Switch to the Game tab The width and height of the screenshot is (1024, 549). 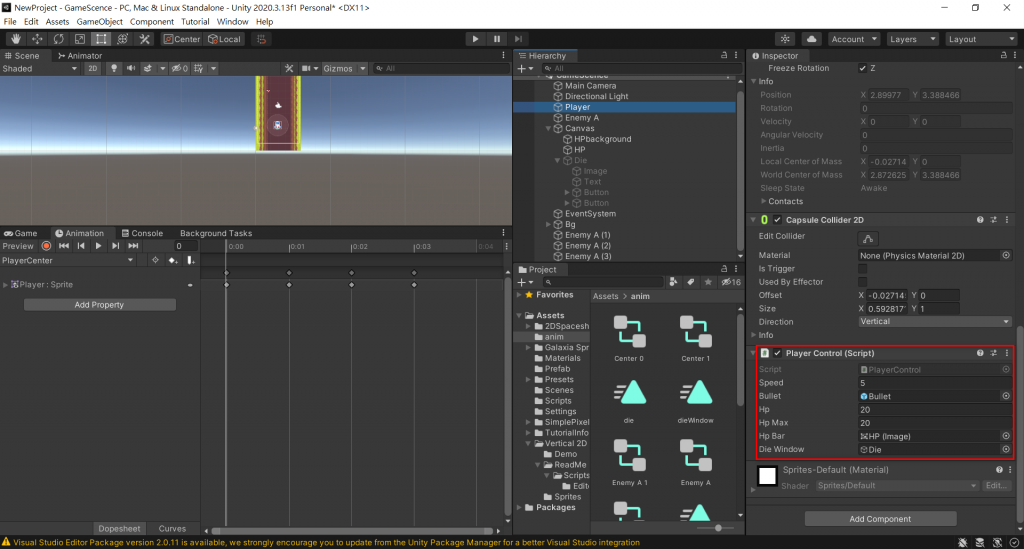pos(21,233)
